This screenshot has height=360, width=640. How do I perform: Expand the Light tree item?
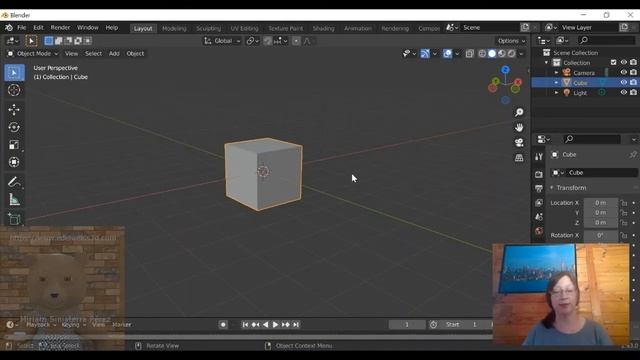[x=556, y=93]
